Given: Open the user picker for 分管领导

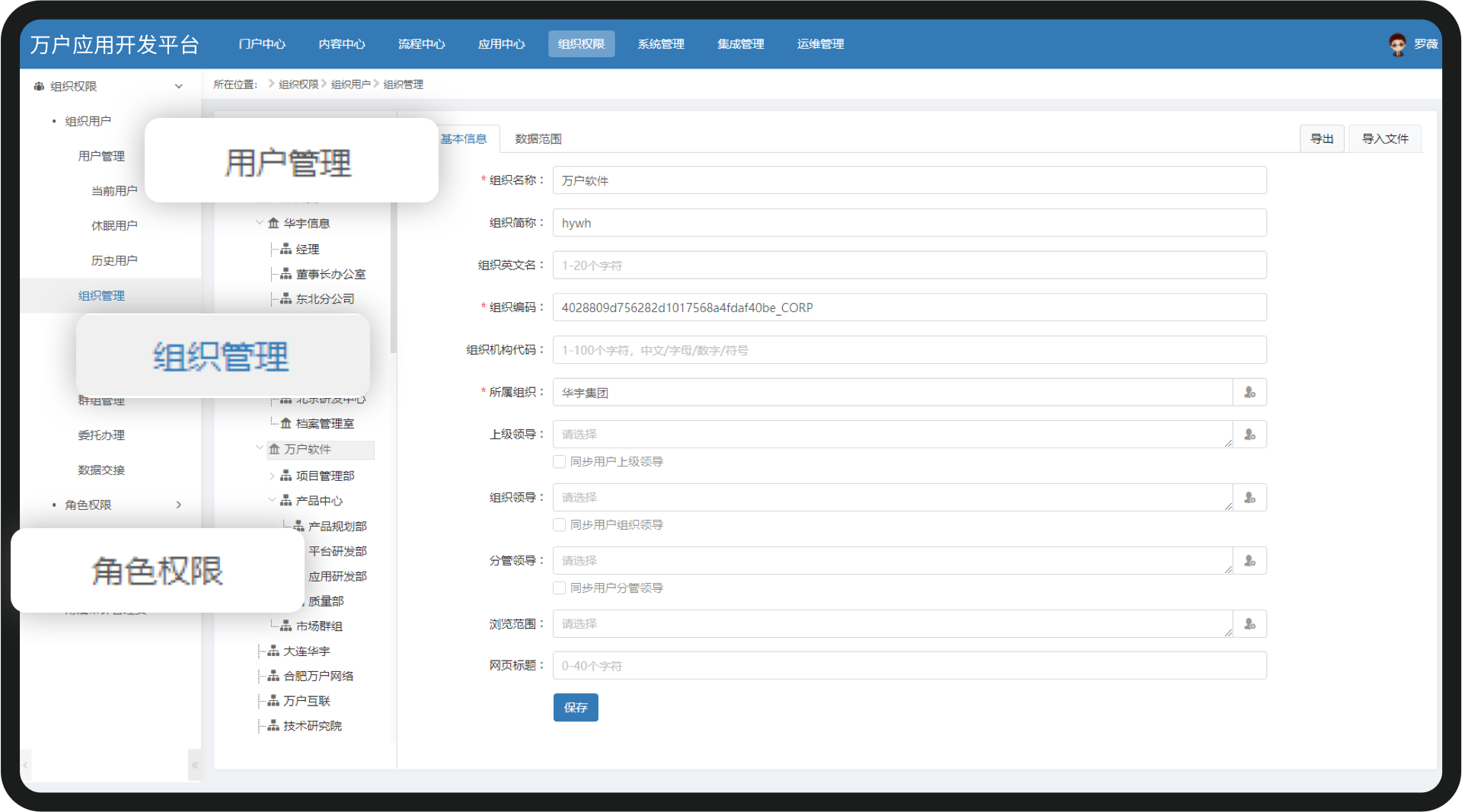Looking at the screenshot, I should (x=1250, y=561).
